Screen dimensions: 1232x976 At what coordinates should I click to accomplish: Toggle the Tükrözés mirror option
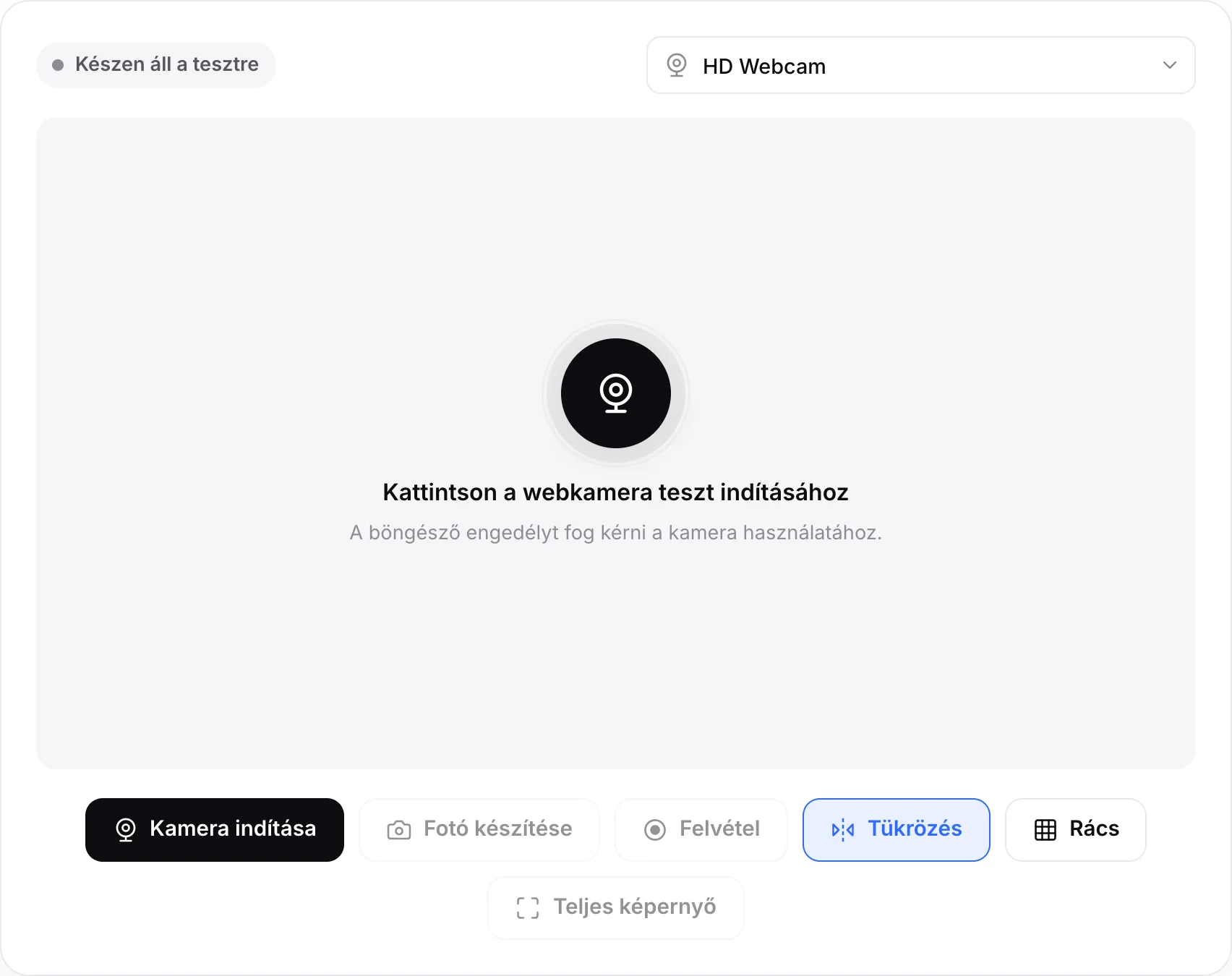[x=897, y=829]
